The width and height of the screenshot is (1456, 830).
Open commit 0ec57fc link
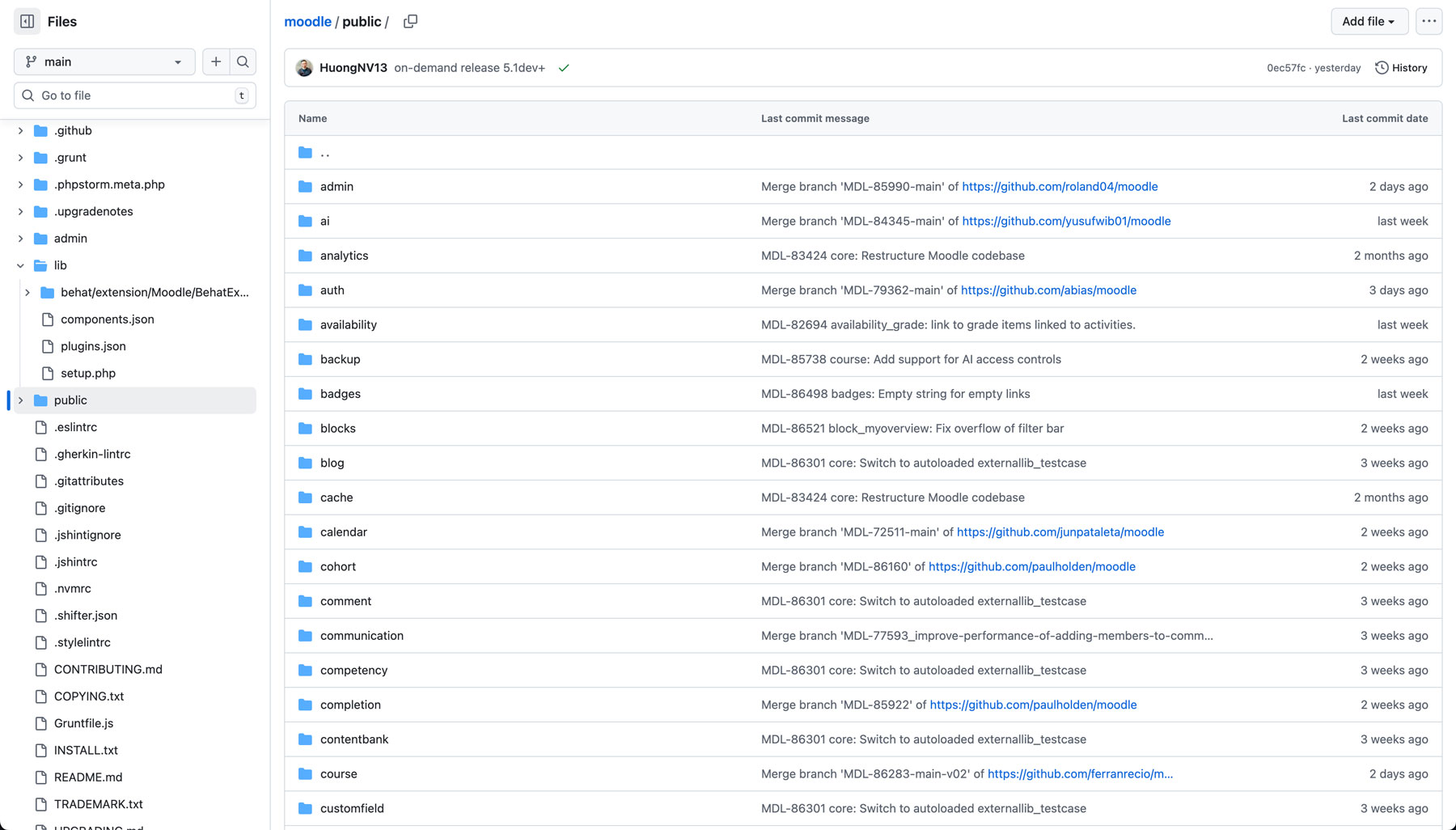pyautogui.click(x=1285, y=68)
